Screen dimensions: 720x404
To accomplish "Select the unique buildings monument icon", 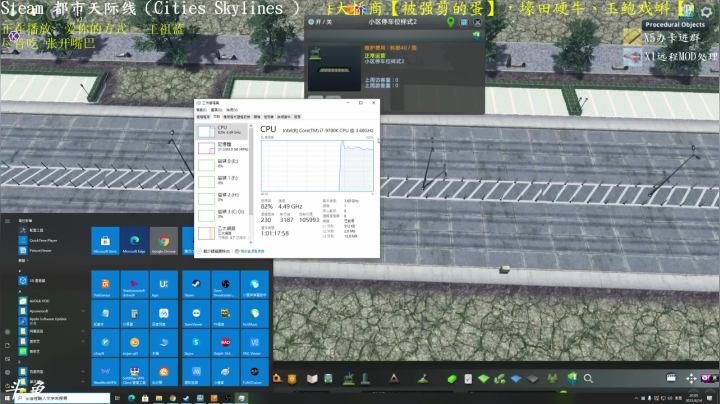I will point(366,378).
